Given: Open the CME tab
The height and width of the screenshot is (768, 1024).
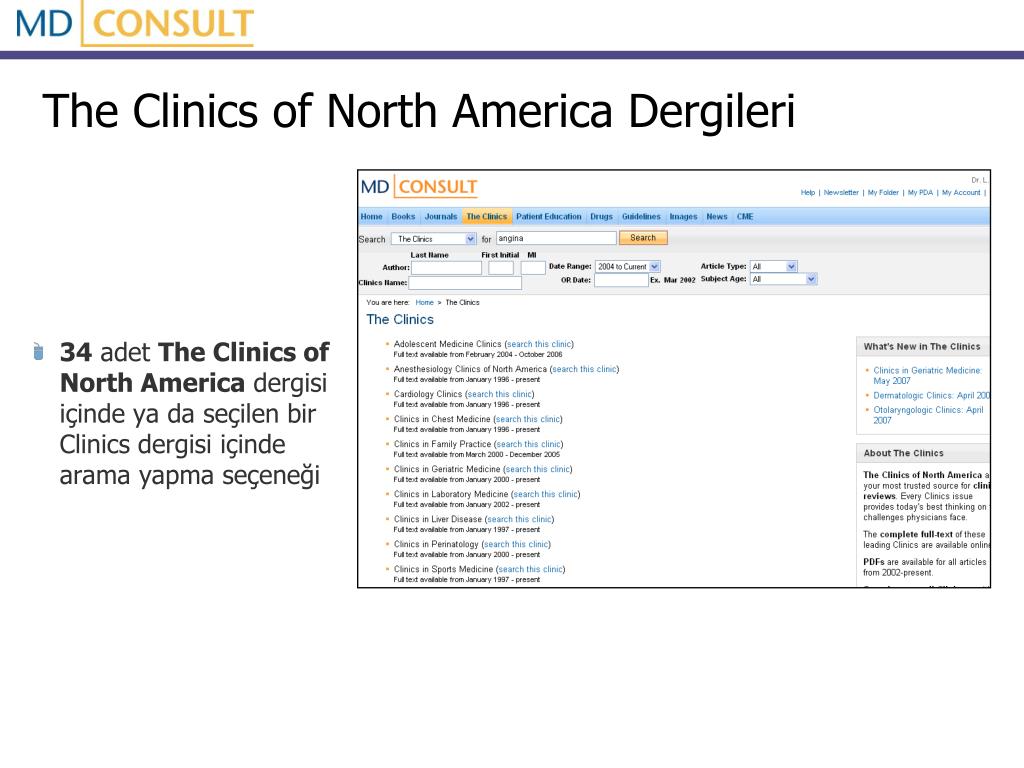Looking at the screenshot, I should [x=745, y=217].
